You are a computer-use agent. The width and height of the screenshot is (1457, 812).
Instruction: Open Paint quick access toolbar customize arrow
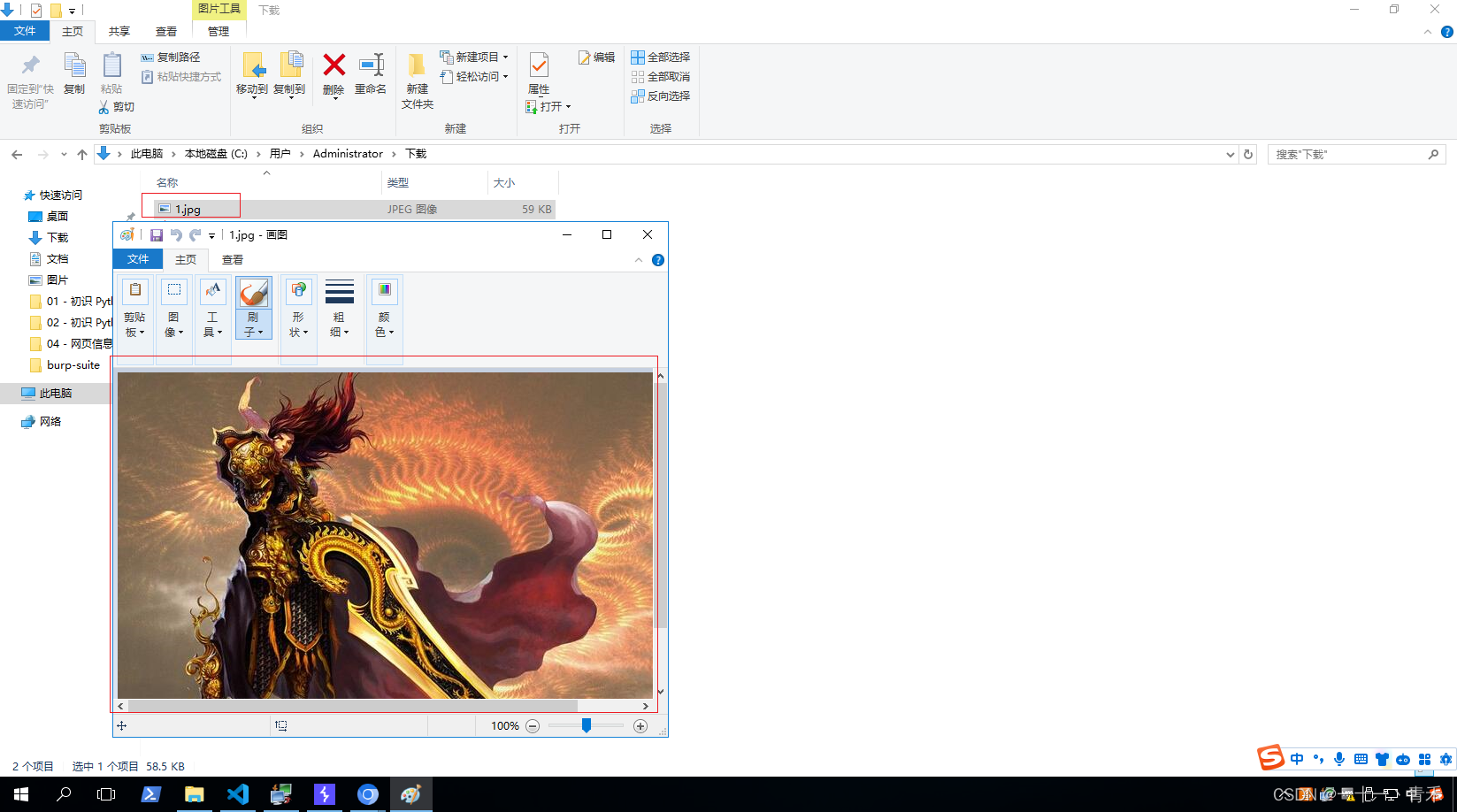click(x=211, y=236)
